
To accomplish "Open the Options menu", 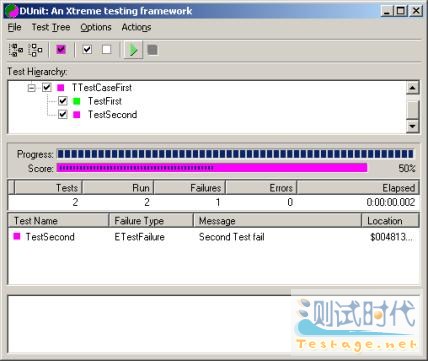I will click(96, 27).
